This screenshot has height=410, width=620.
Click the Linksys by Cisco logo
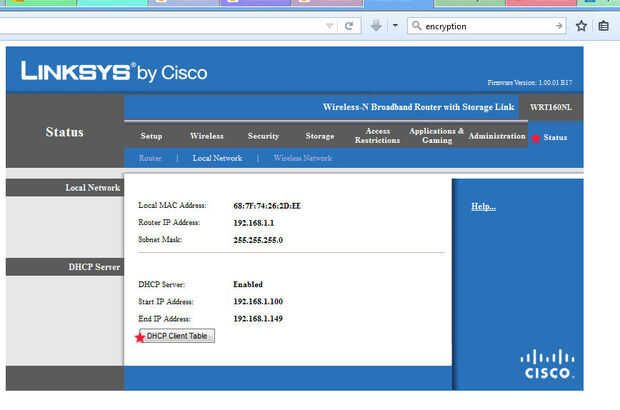click(114, 71)
